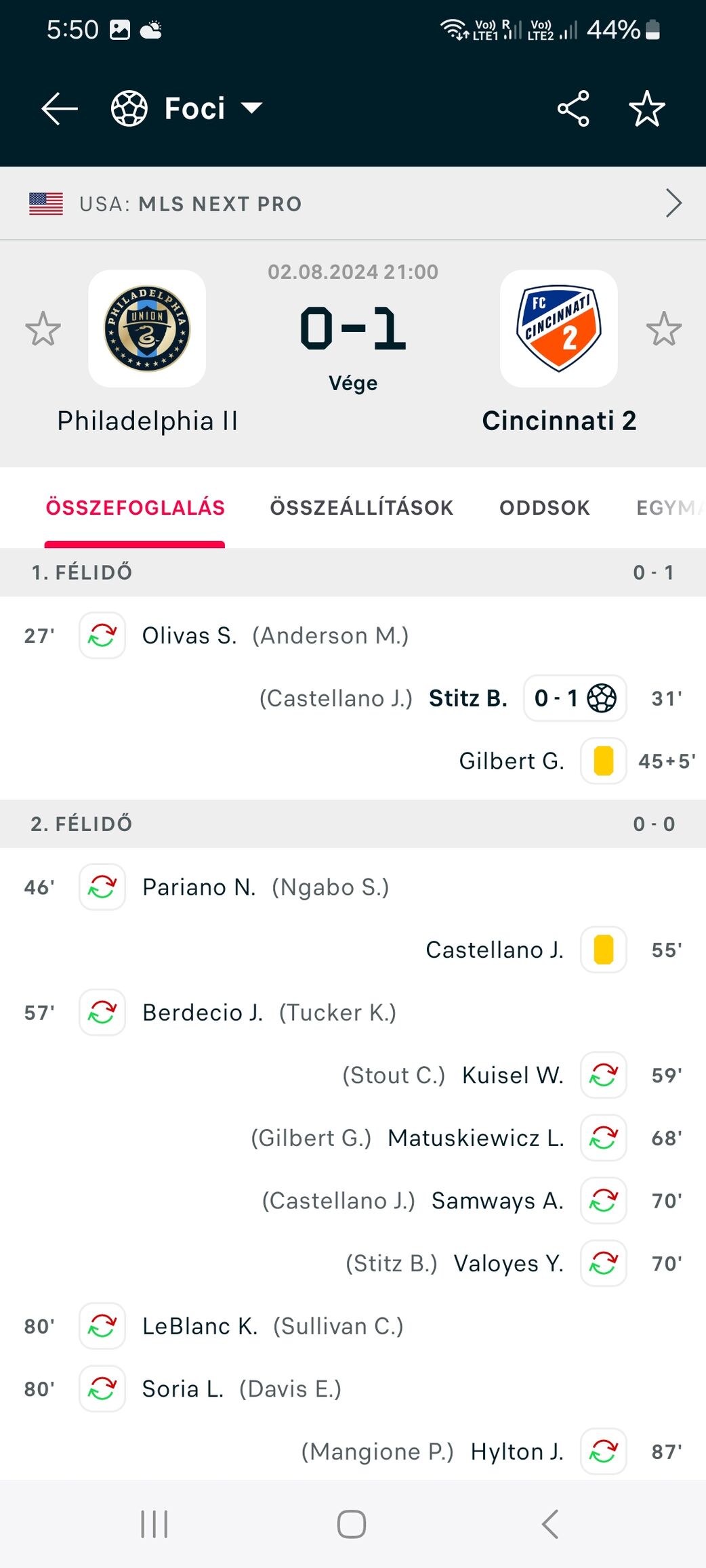
Task: Tap substitution icon beside Kuisel W.
Action: click(603, 1075)
